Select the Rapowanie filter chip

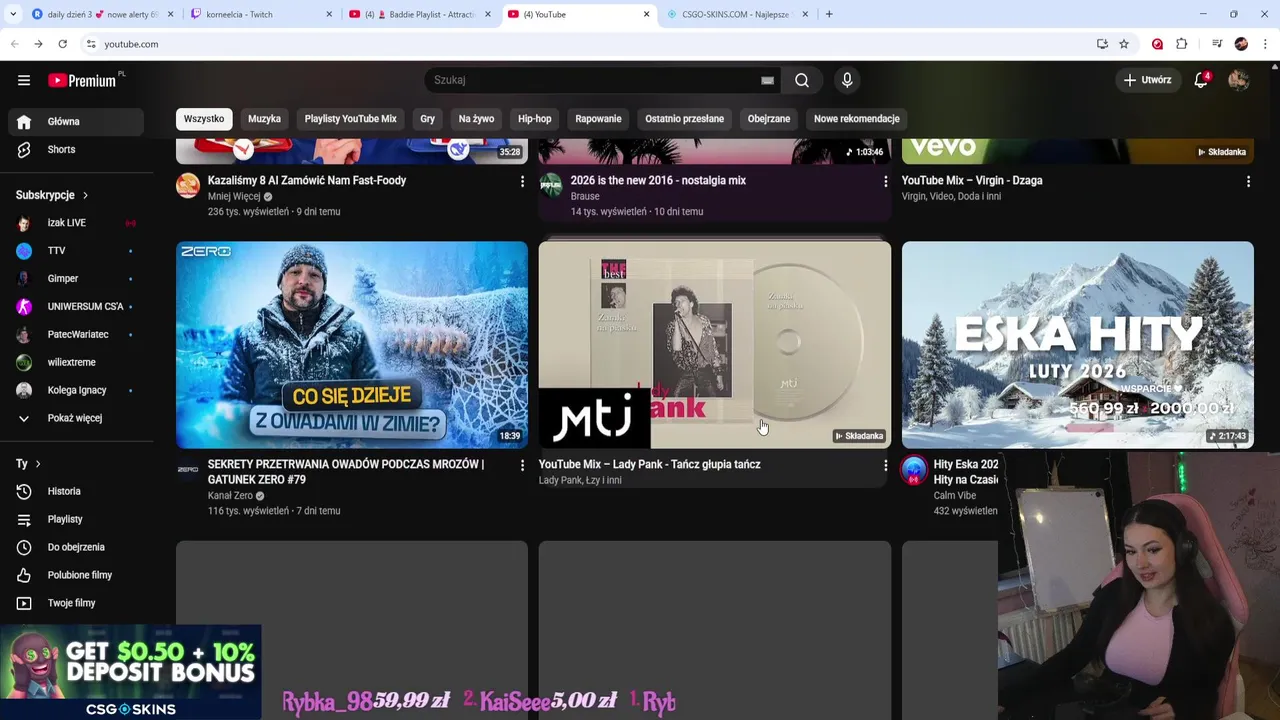click(x=598, y=119)
